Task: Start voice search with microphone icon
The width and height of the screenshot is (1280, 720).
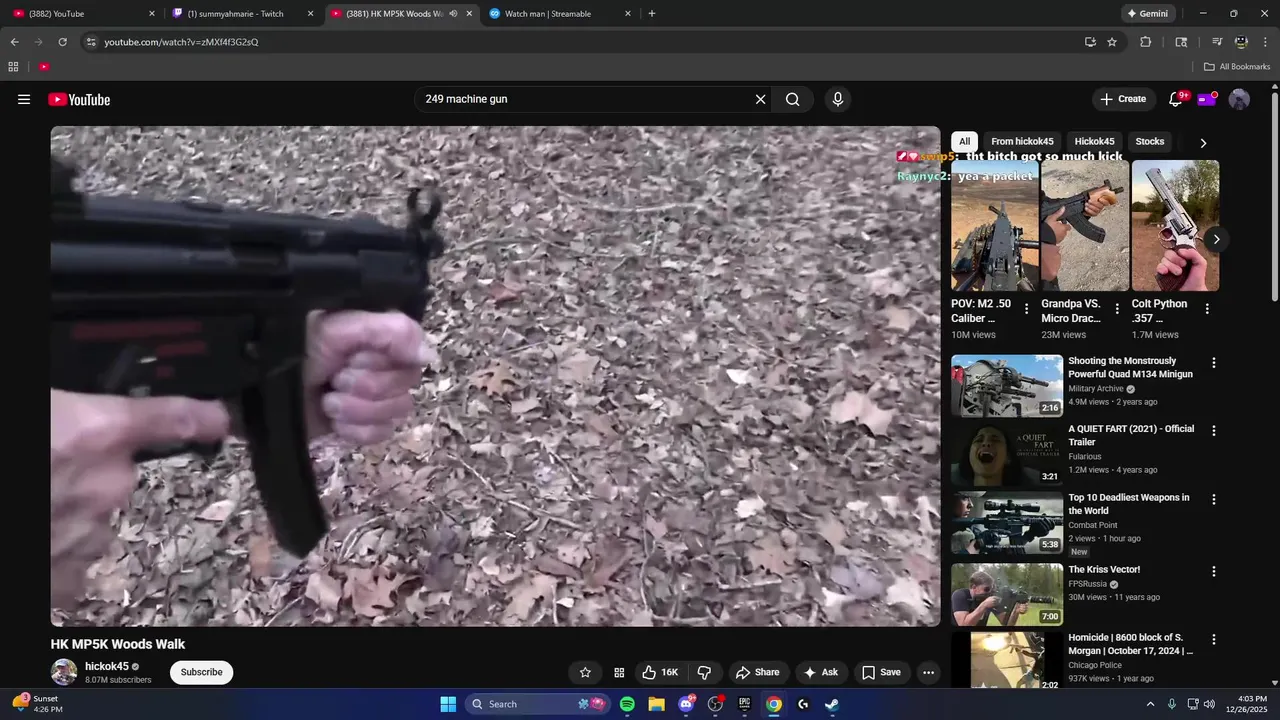Action: click(838, 99)
